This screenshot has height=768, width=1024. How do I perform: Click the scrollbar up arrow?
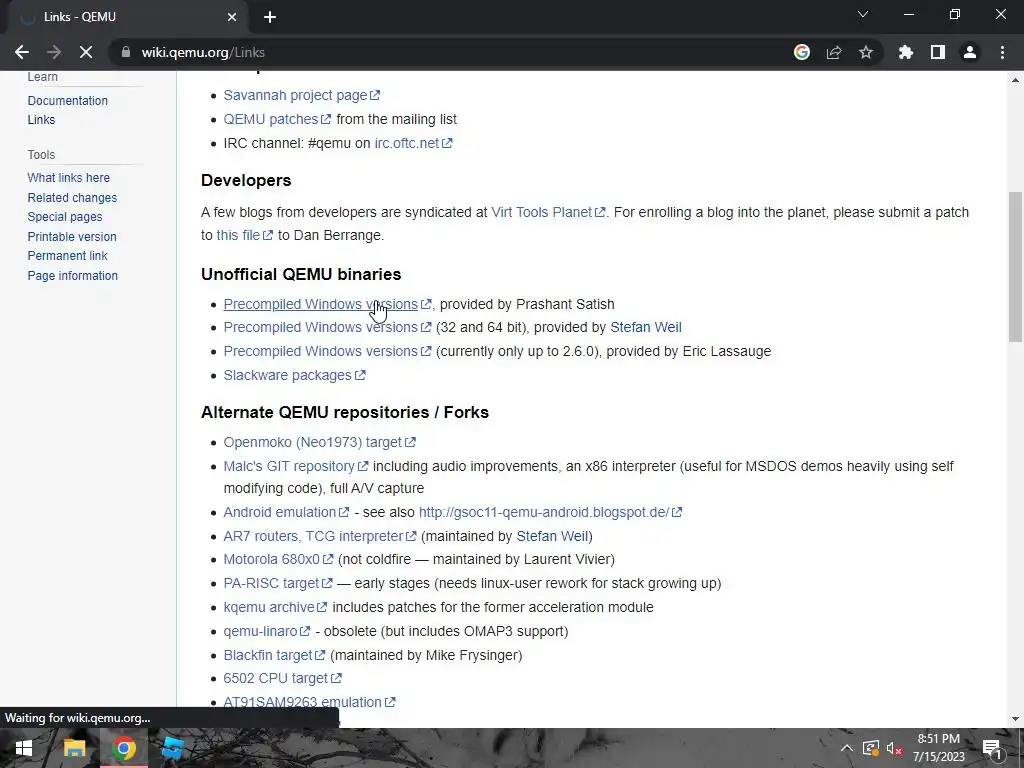tap(1015, 80)
